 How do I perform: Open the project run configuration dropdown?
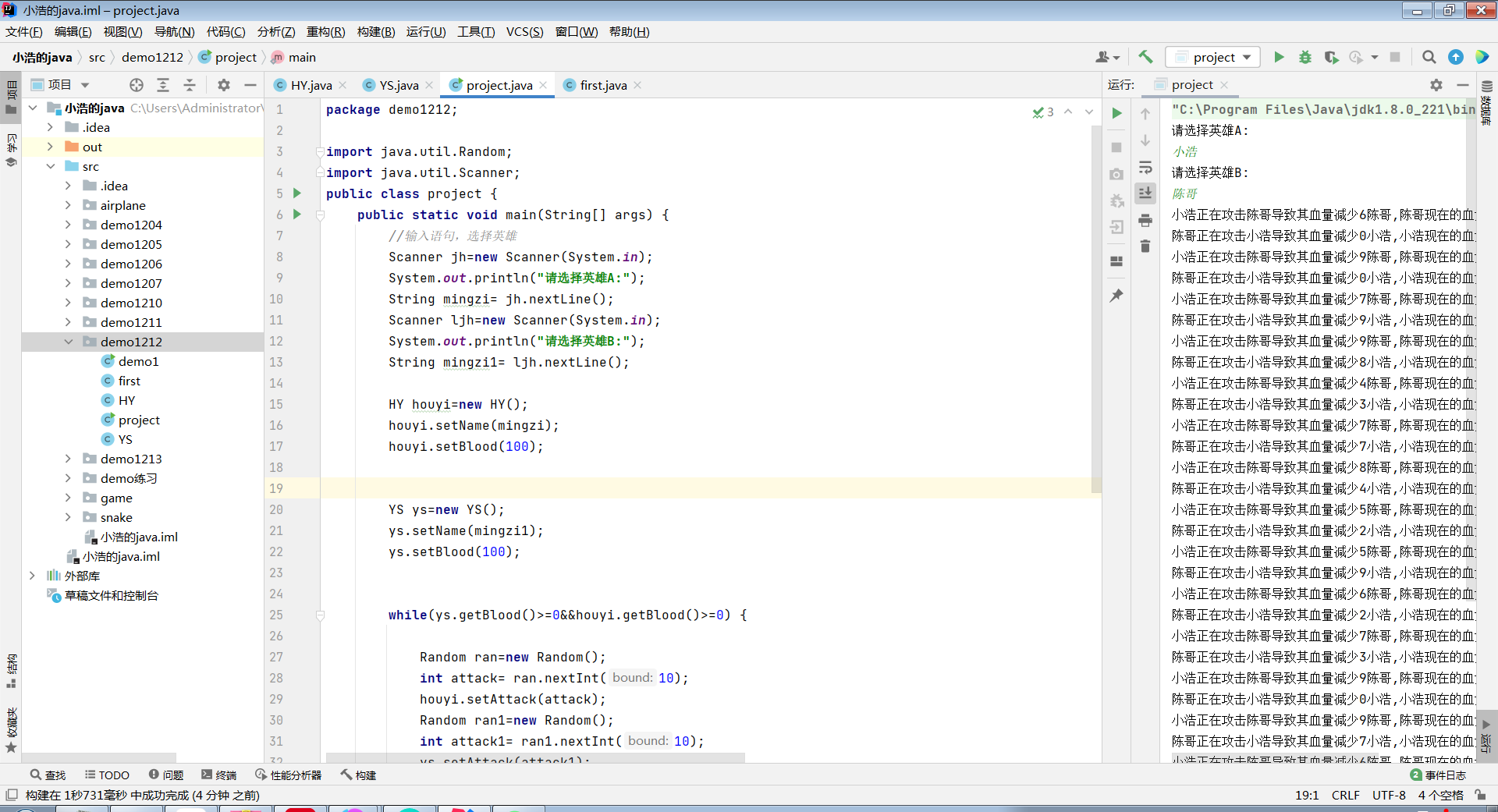(1213, 57)
